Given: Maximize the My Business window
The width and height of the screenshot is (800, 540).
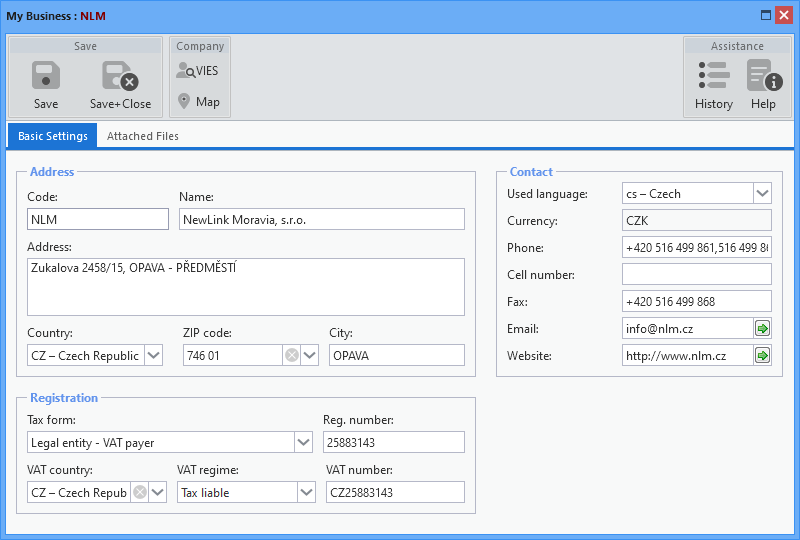Looking at the screenshot, I should click(766, 15).
